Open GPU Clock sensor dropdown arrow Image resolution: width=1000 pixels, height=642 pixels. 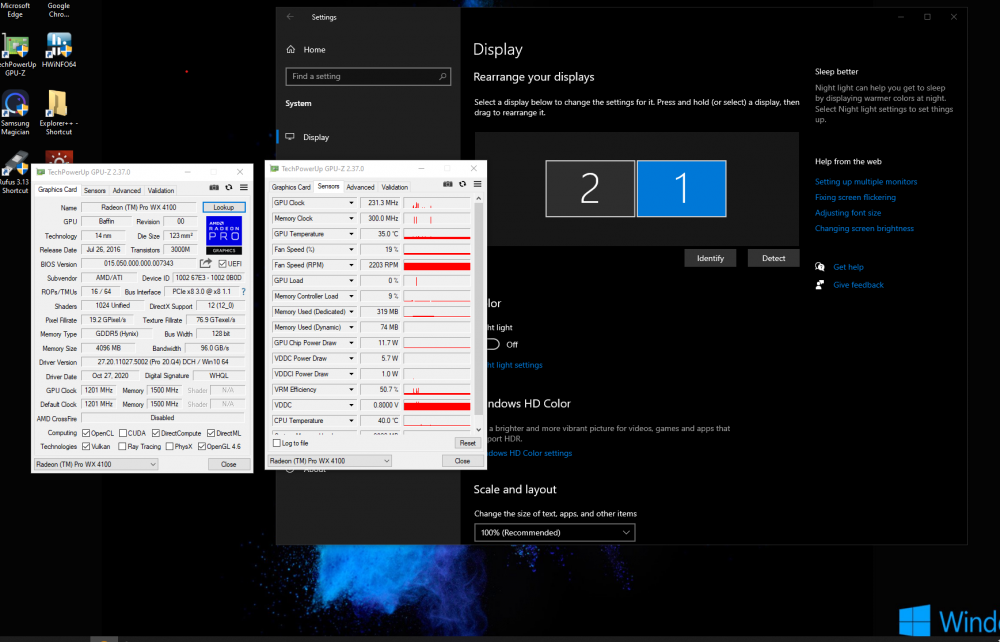351,203
